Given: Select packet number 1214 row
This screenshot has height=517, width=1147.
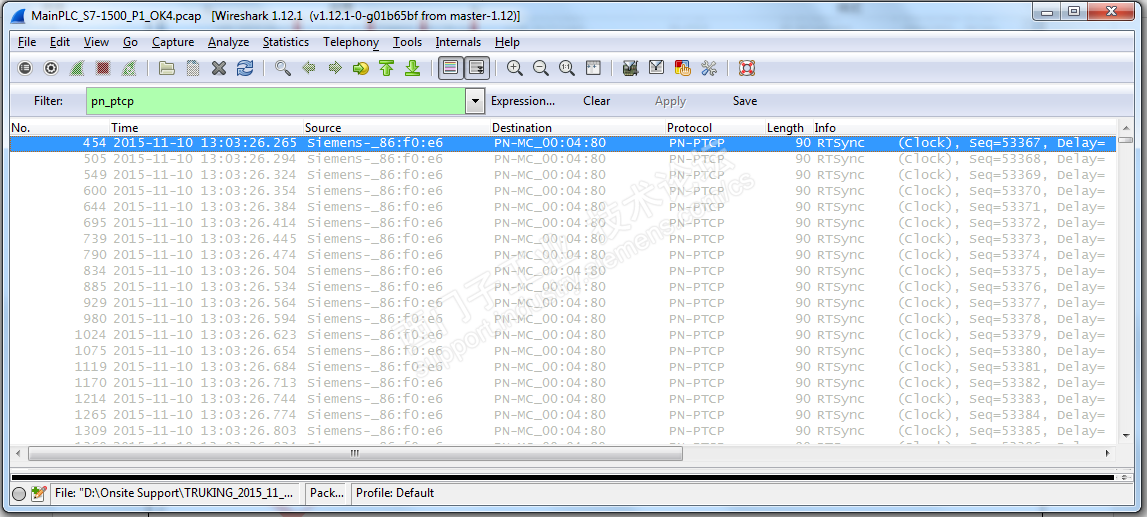Looking at the screenshot, I should tap(563, 399).
